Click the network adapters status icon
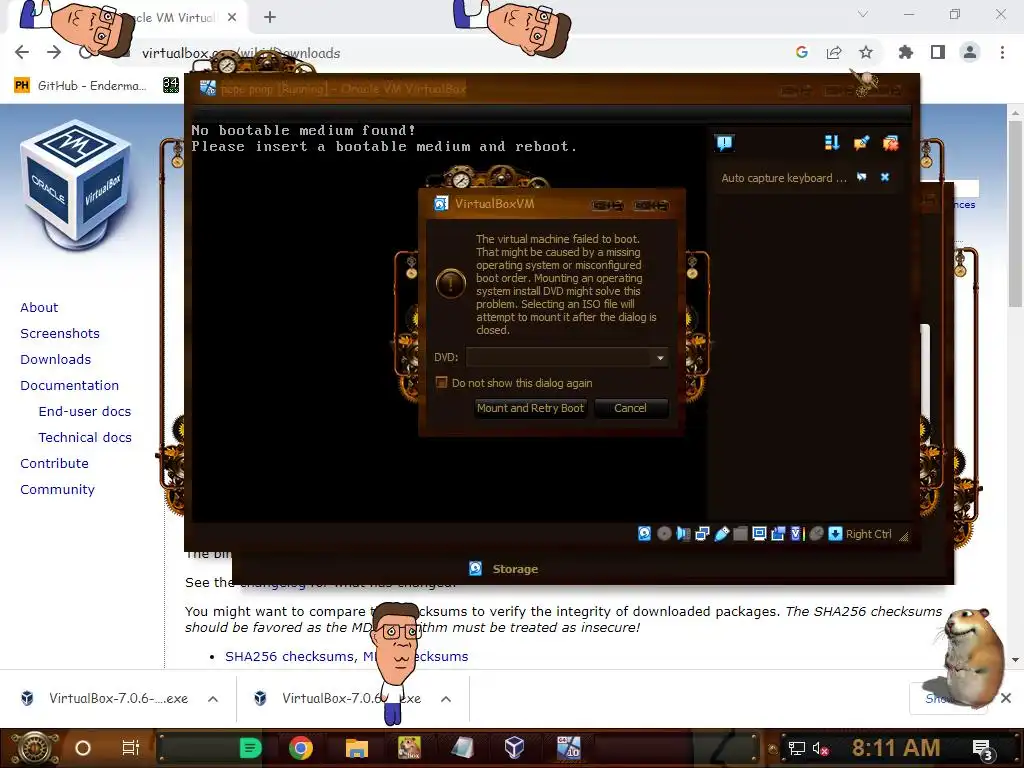 (702, 534)
